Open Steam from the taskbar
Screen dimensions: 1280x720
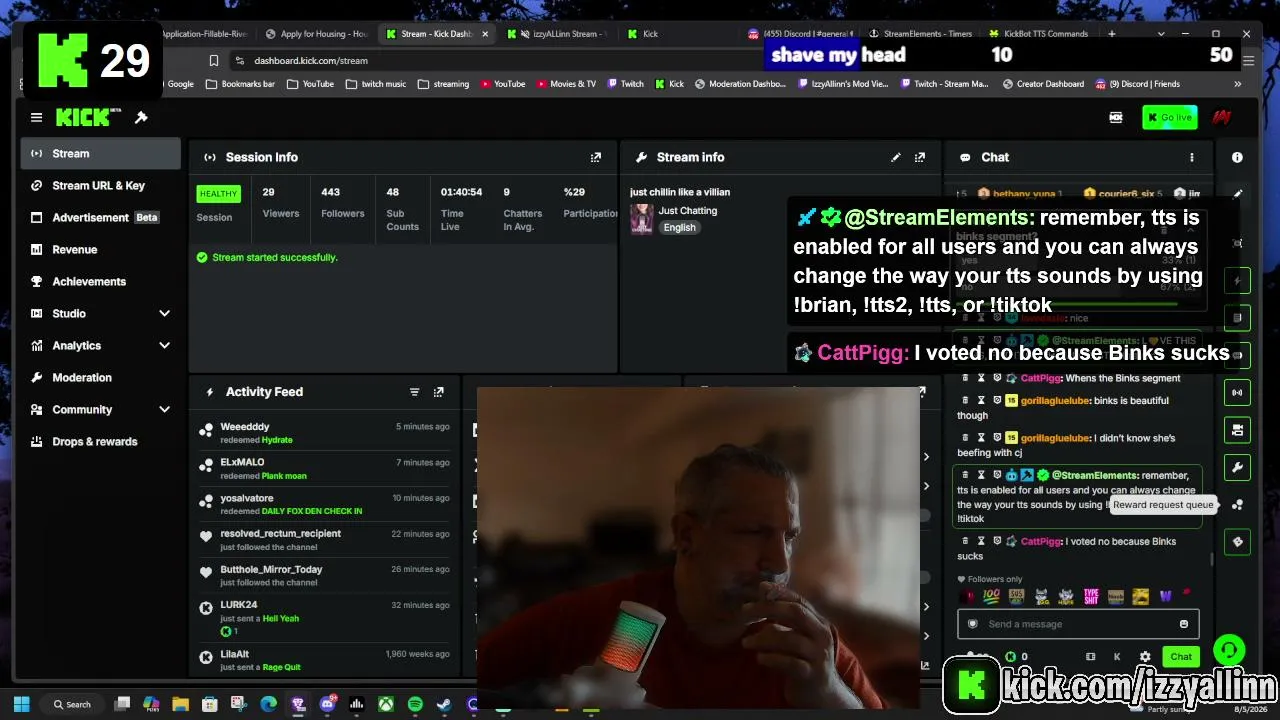click(444, 704)
